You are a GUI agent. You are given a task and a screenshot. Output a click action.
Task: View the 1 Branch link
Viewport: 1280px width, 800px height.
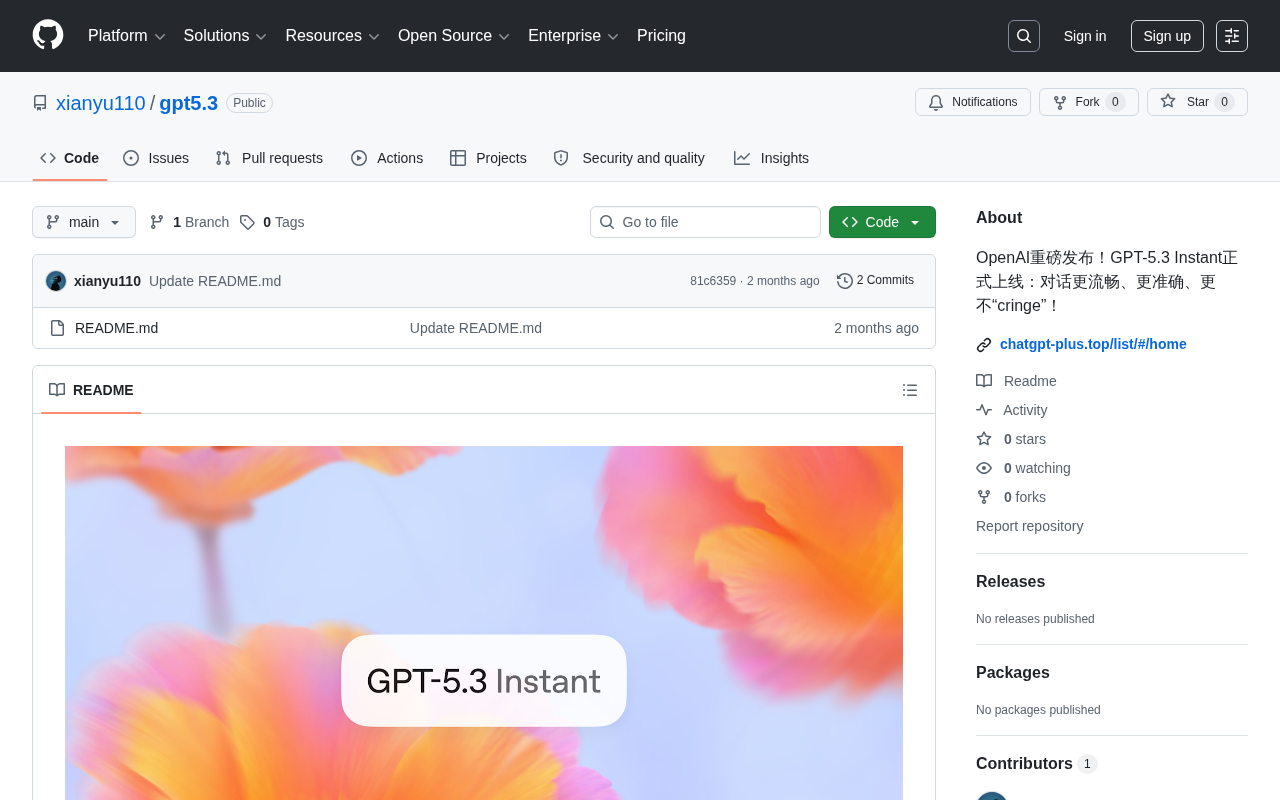[x=189, y=222]
